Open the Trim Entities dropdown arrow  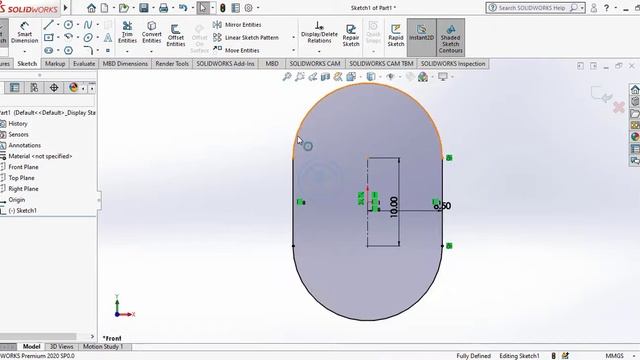pyautogui.click(x=127, y=51)
